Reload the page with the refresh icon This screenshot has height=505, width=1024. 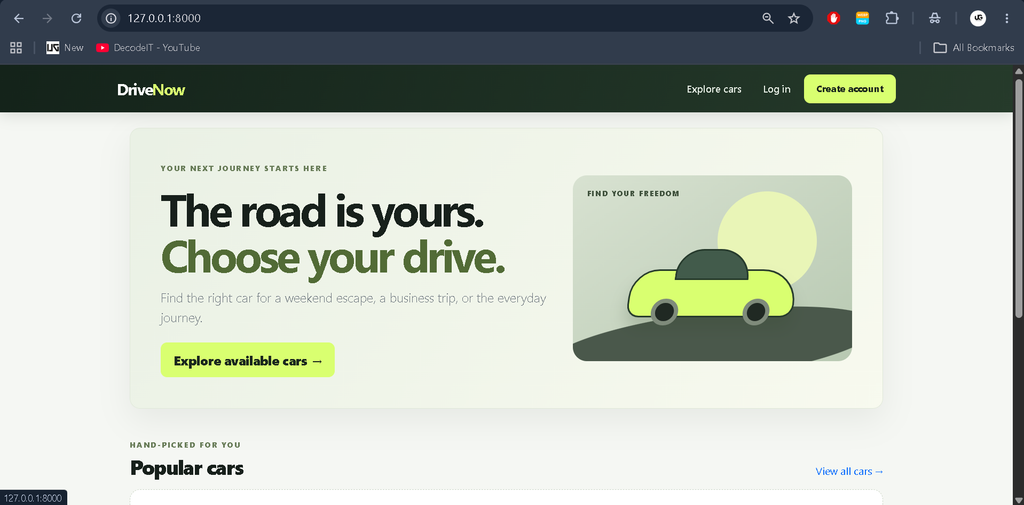point(76,18)
